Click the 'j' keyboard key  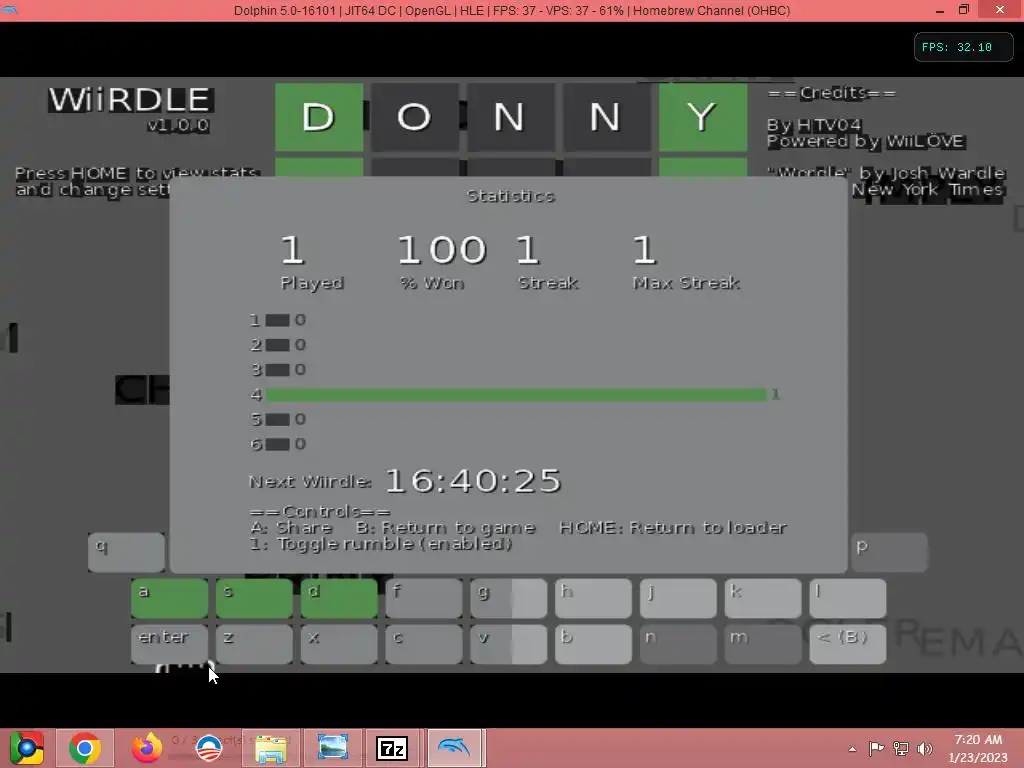point(679,598)
